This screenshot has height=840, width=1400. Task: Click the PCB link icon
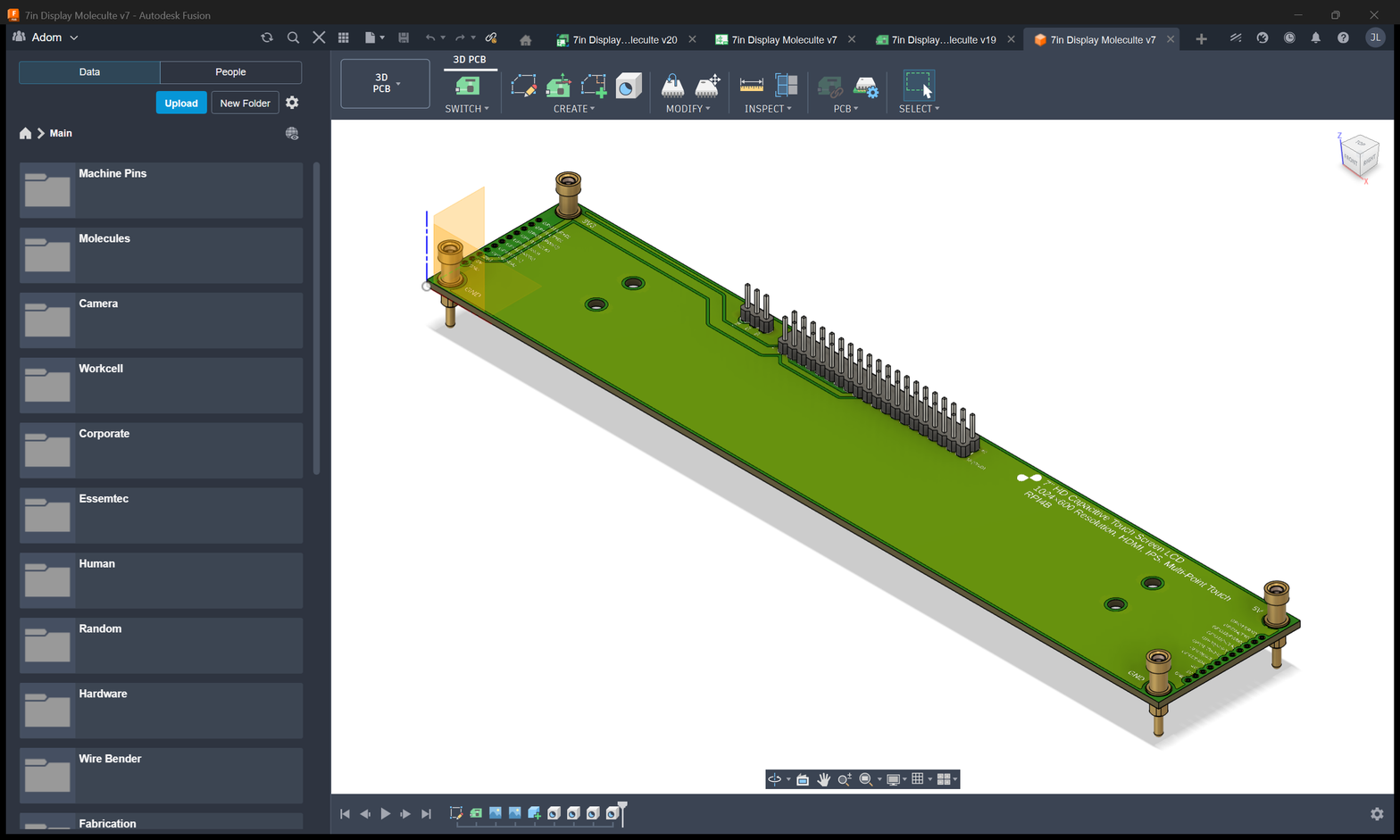click(x=830, y=87)
